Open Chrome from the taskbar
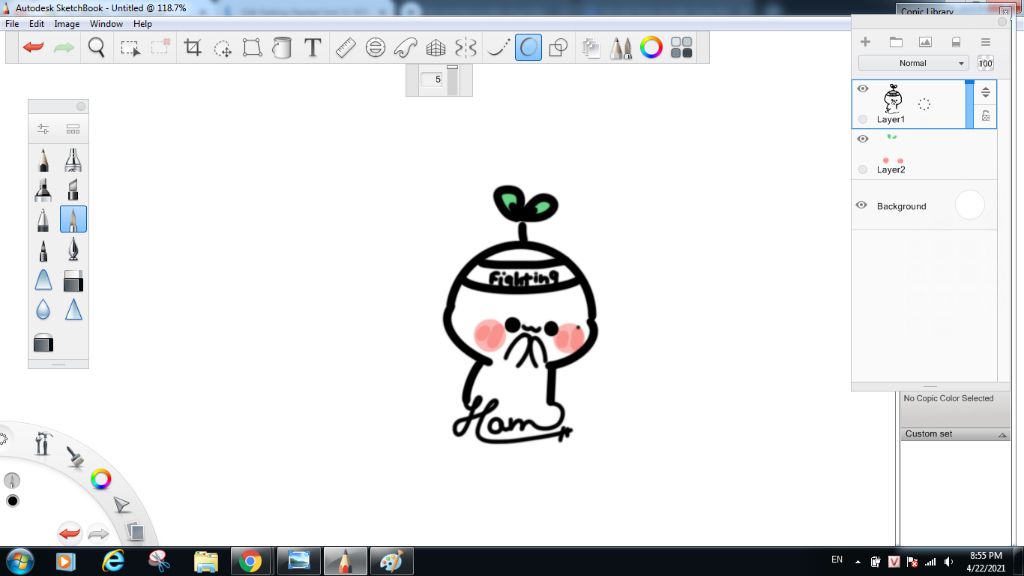 pyautogui.click(x=250, y=561)
